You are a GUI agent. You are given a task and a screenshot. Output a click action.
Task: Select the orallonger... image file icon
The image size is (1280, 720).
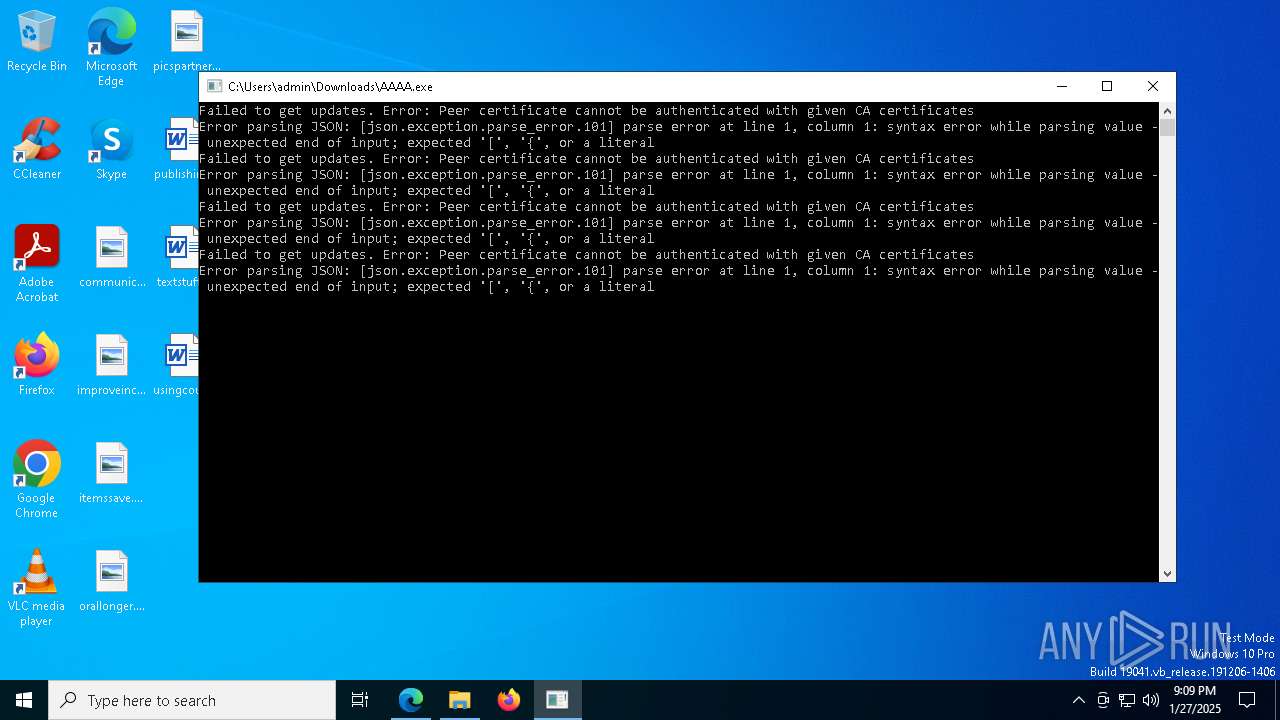pos(112,581)
